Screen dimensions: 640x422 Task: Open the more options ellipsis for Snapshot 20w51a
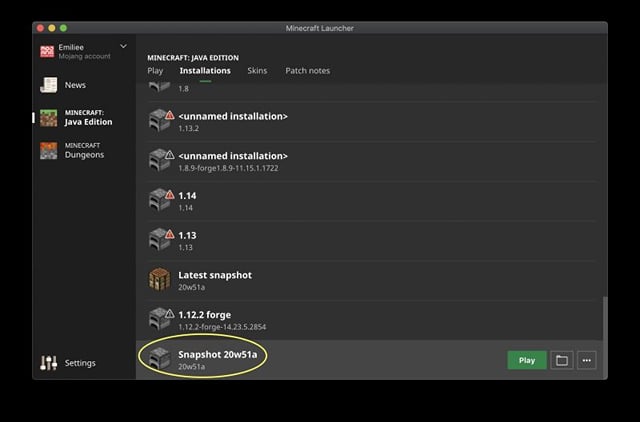click(587, 360)
